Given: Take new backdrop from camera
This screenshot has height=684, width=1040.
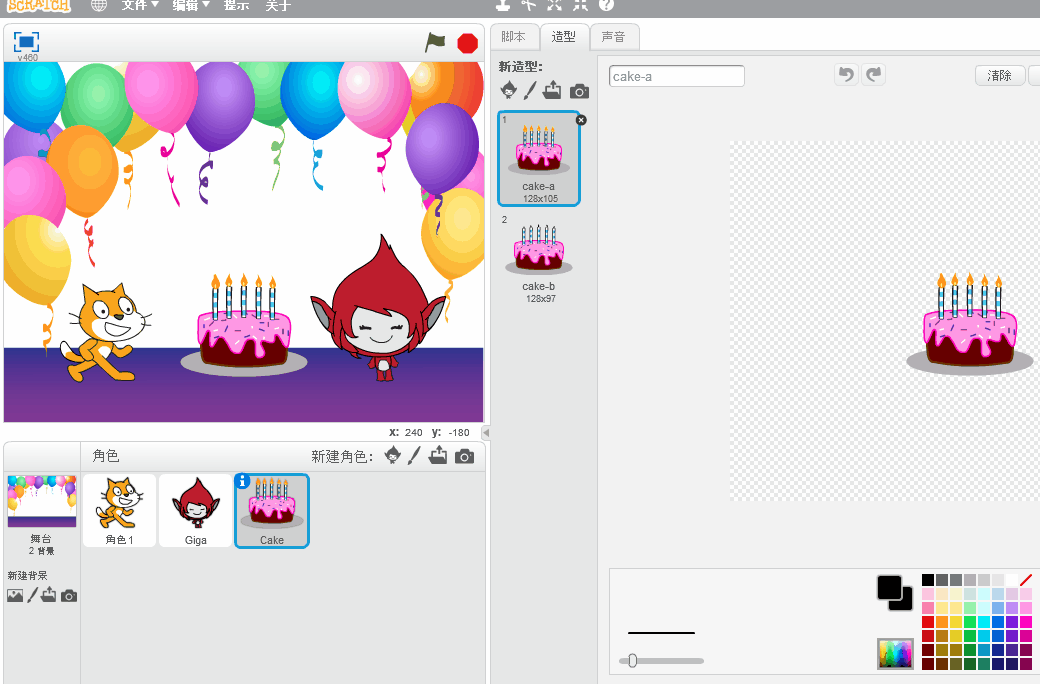Looking at the screenshot, I should (69, 596).
